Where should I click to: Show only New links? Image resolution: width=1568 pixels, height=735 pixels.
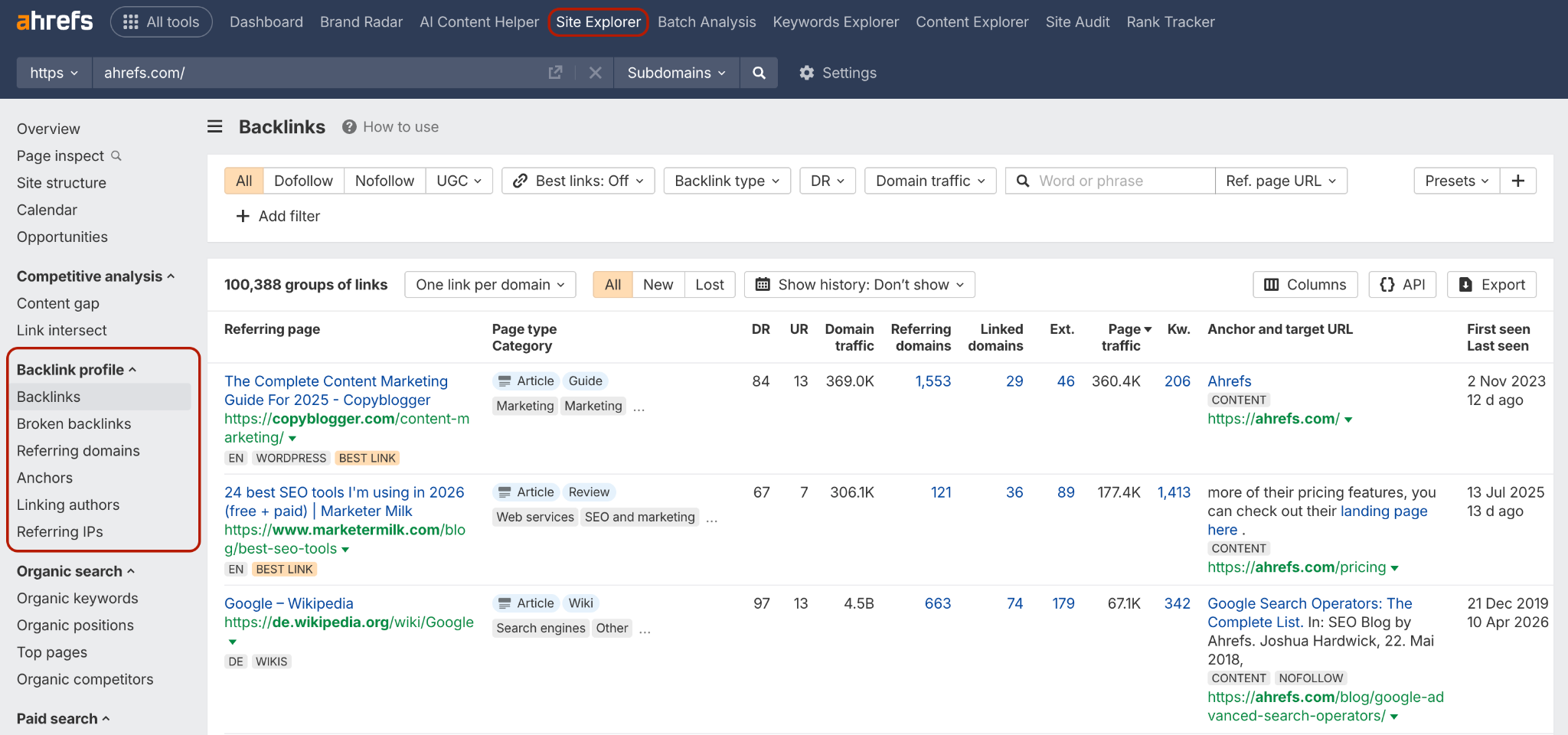[658, 285]
